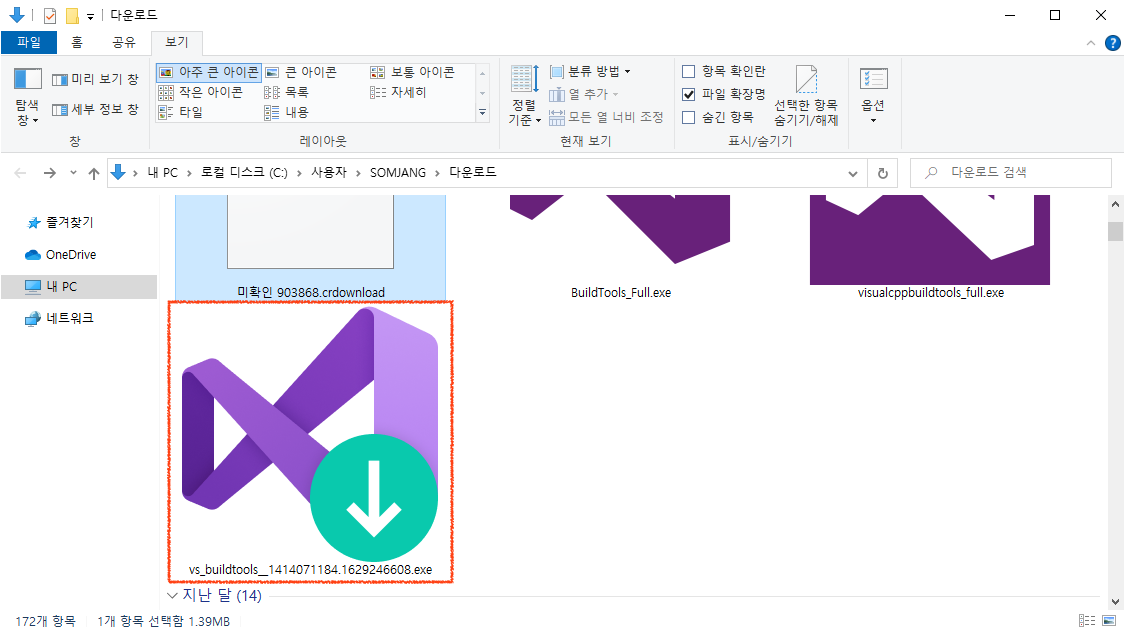The image size is (1125, 634).
Task: Switch to Small icons (작은 아이콘) layout
Action: coord(201,93)
